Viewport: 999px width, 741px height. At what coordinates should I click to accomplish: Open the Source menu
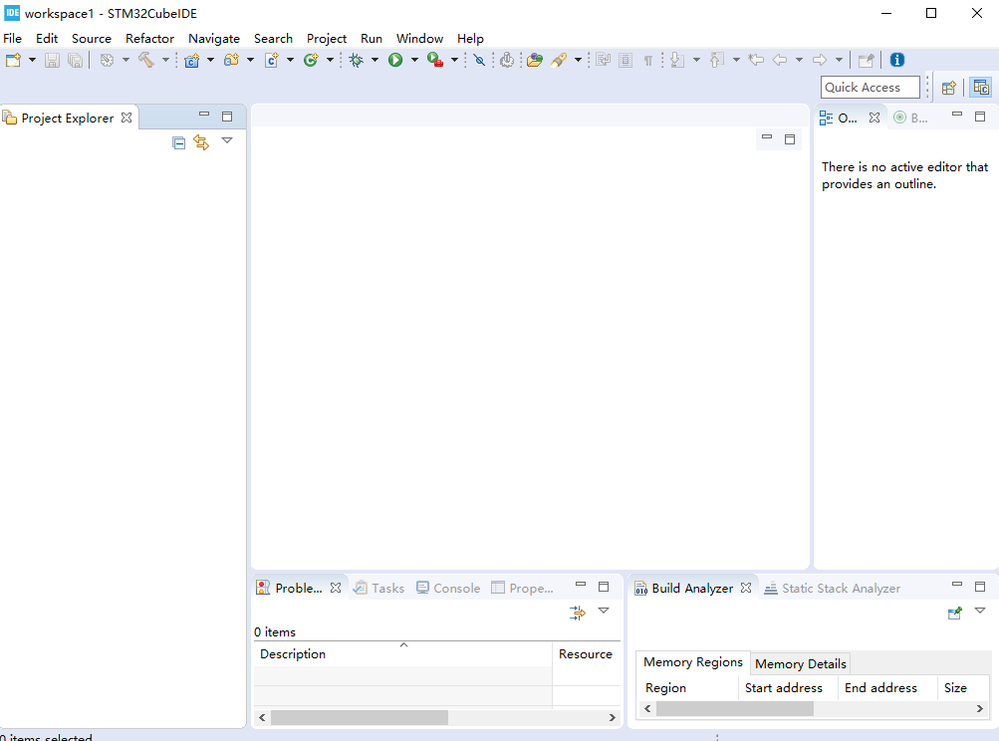tap(91, 38)
